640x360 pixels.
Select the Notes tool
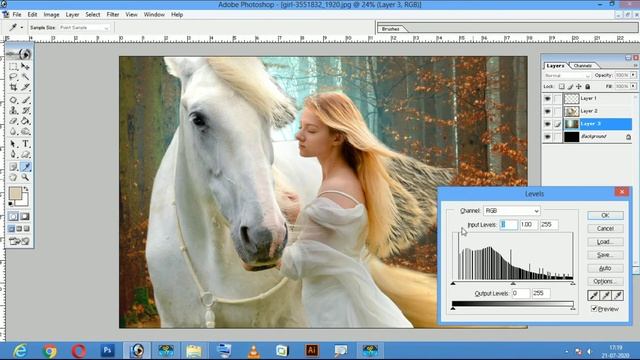pos(13,167)
